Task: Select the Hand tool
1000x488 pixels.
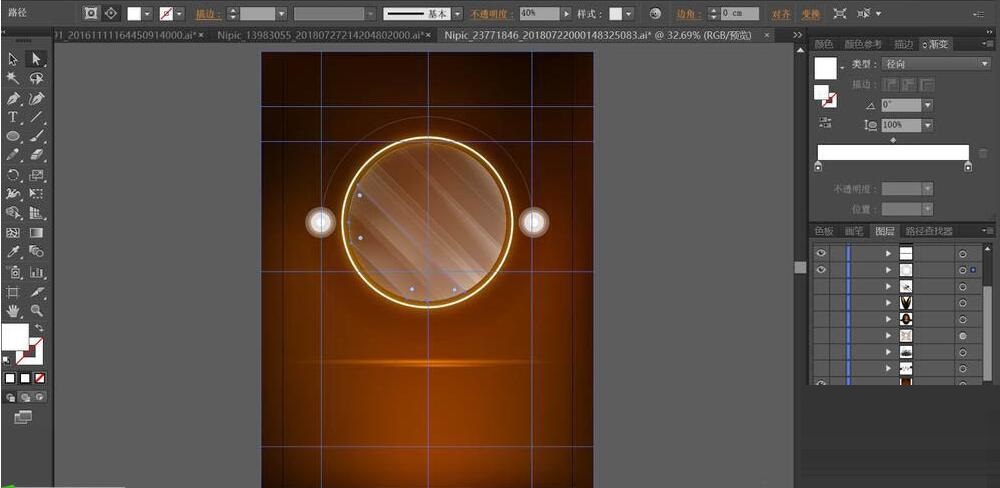Action: pos(13,311)
